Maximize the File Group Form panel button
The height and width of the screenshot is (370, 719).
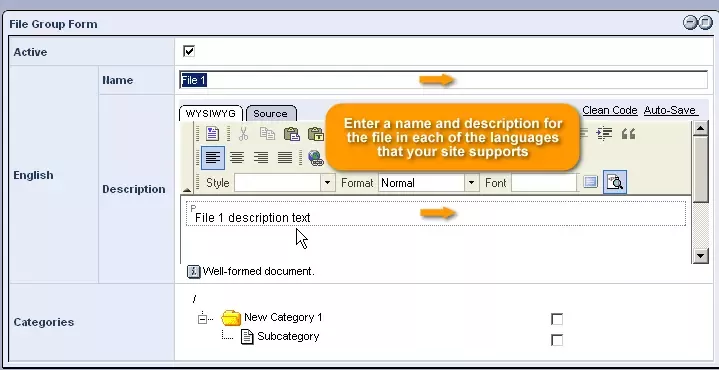705,22
